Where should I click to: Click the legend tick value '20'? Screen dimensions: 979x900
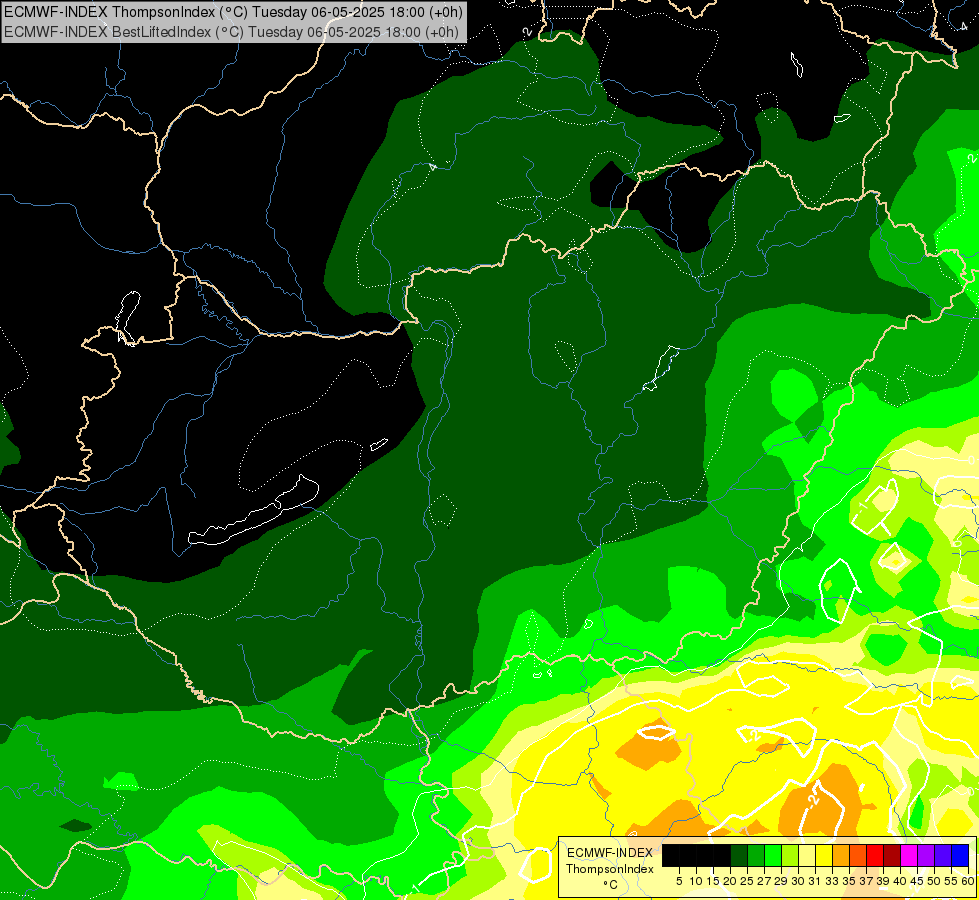tap(731, 881)
